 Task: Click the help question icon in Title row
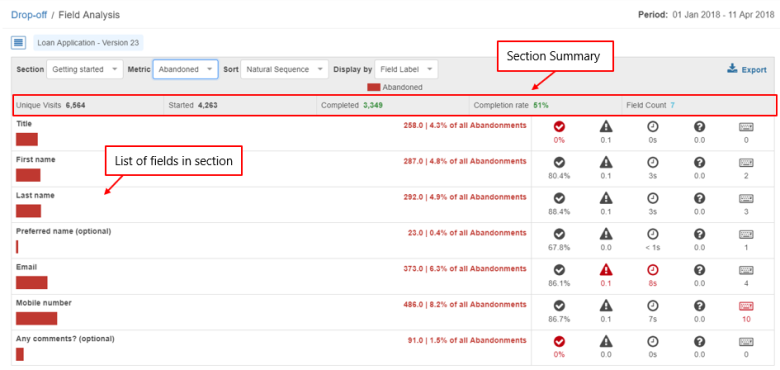pyautogui.click(x=699, y=127)
